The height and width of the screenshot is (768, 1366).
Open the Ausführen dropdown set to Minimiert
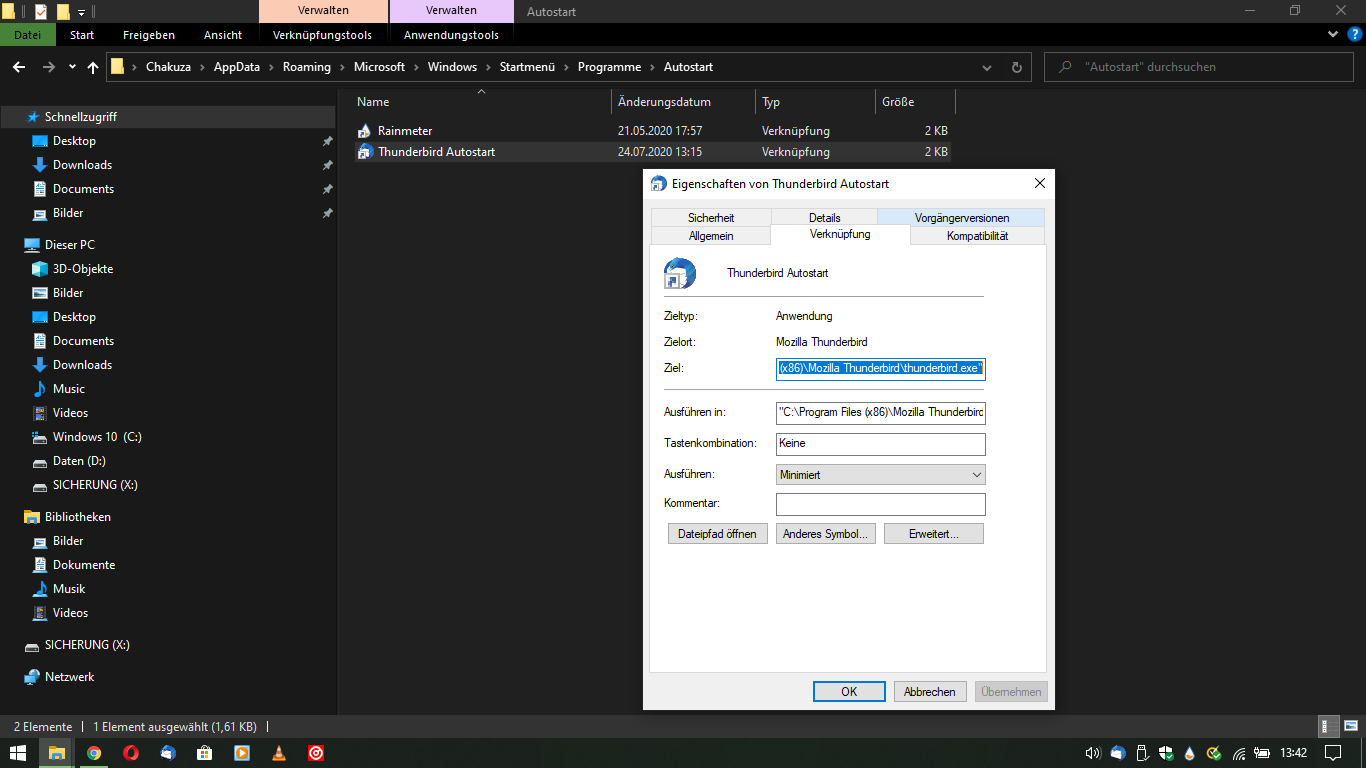[x=880, y=475]
